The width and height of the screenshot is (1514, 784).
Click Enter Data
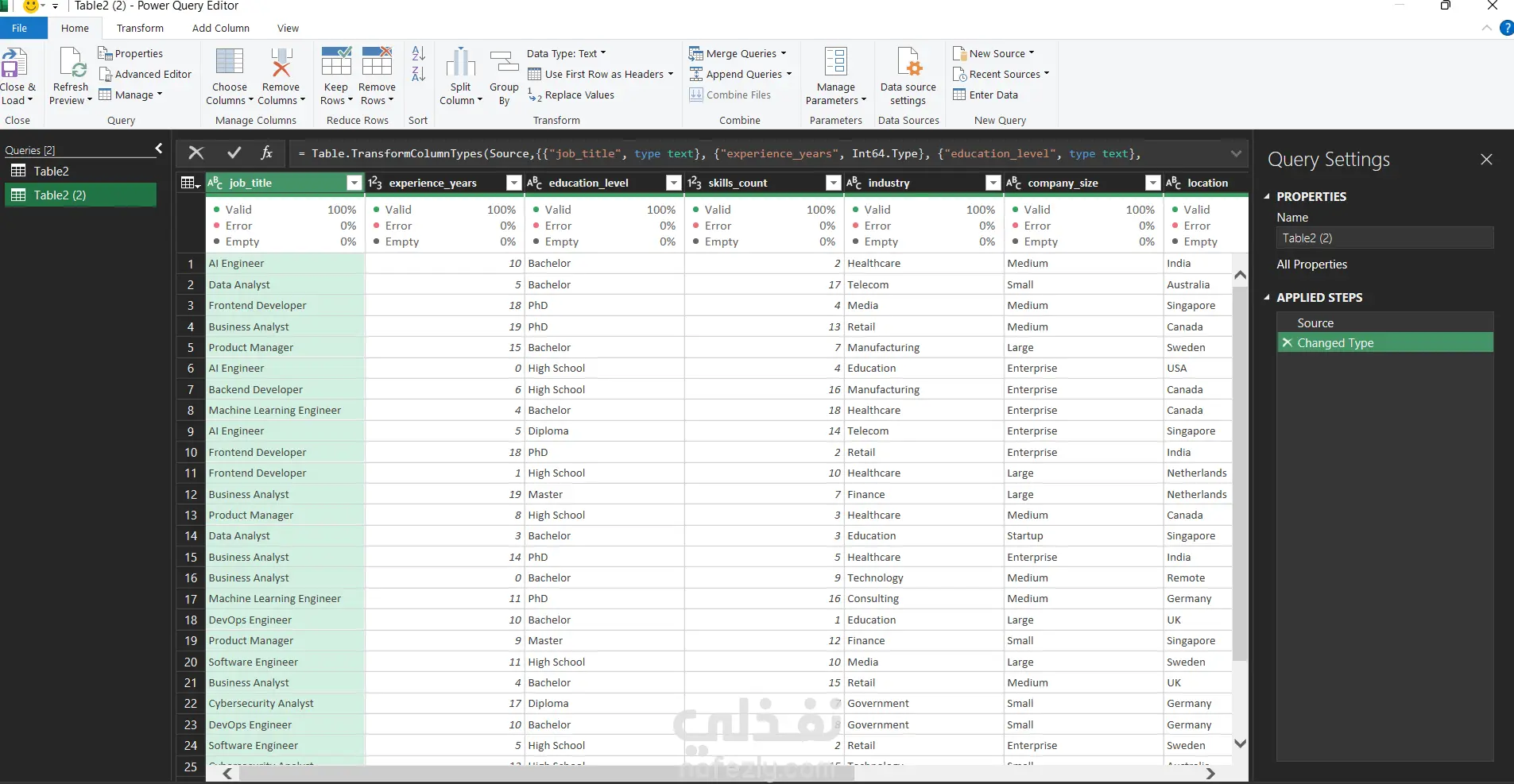[985, 95]
